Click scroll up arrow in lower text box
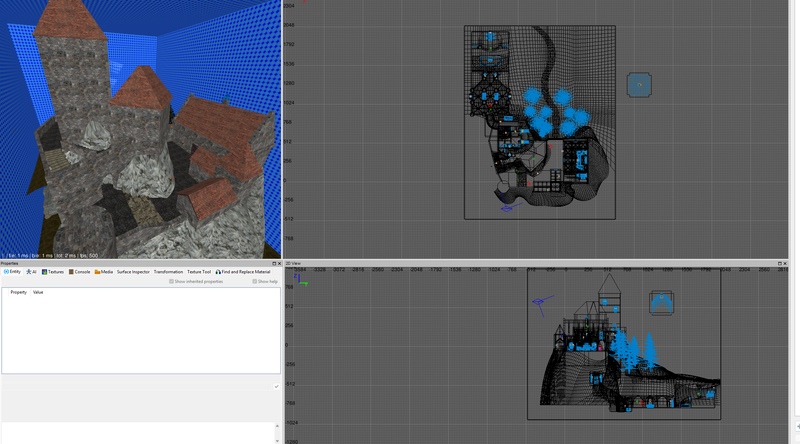Viewport: 800px width, 444px height. [277, 426]
